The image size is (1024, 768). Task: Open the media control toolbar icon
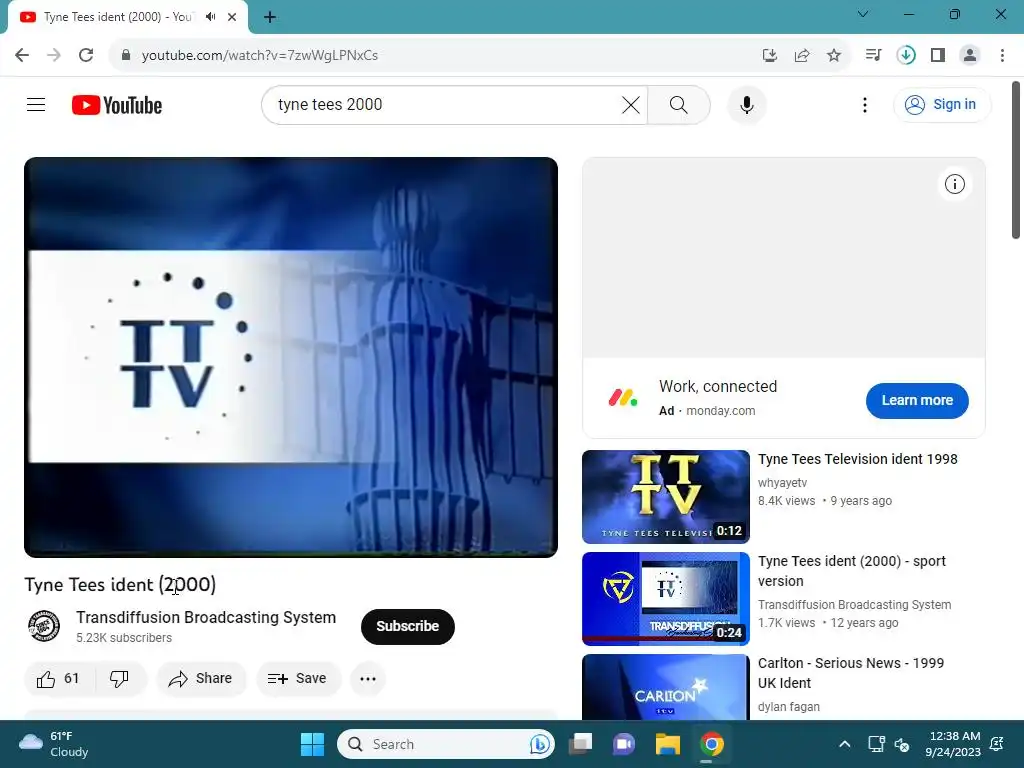click(873, 55)
